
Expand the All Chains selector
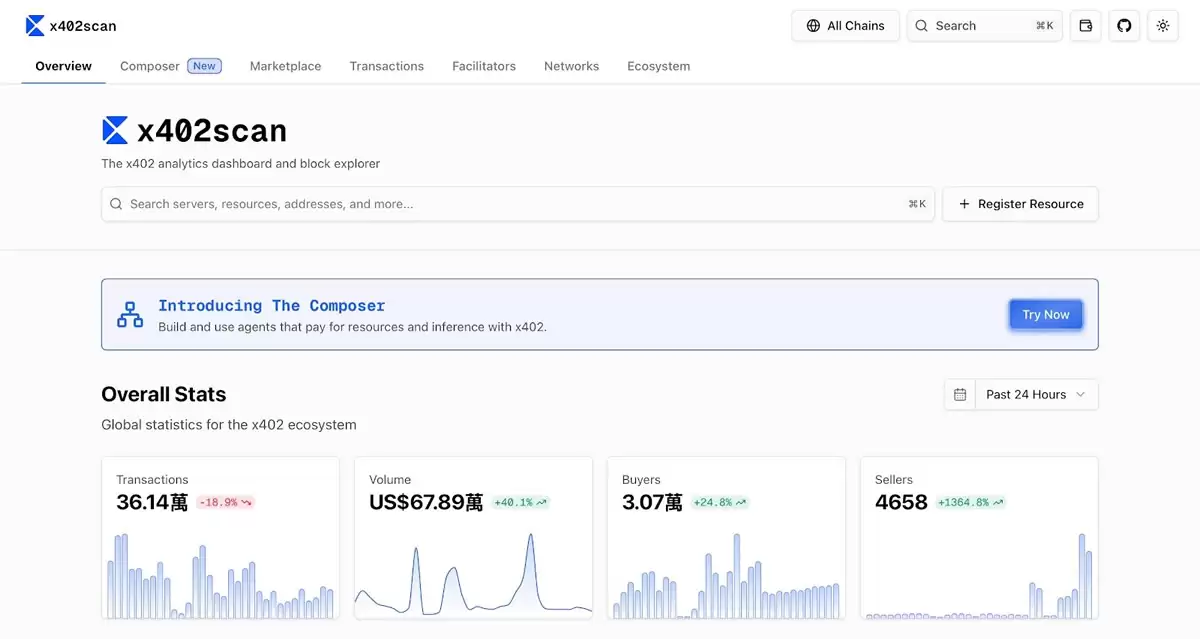click(845, 26)
